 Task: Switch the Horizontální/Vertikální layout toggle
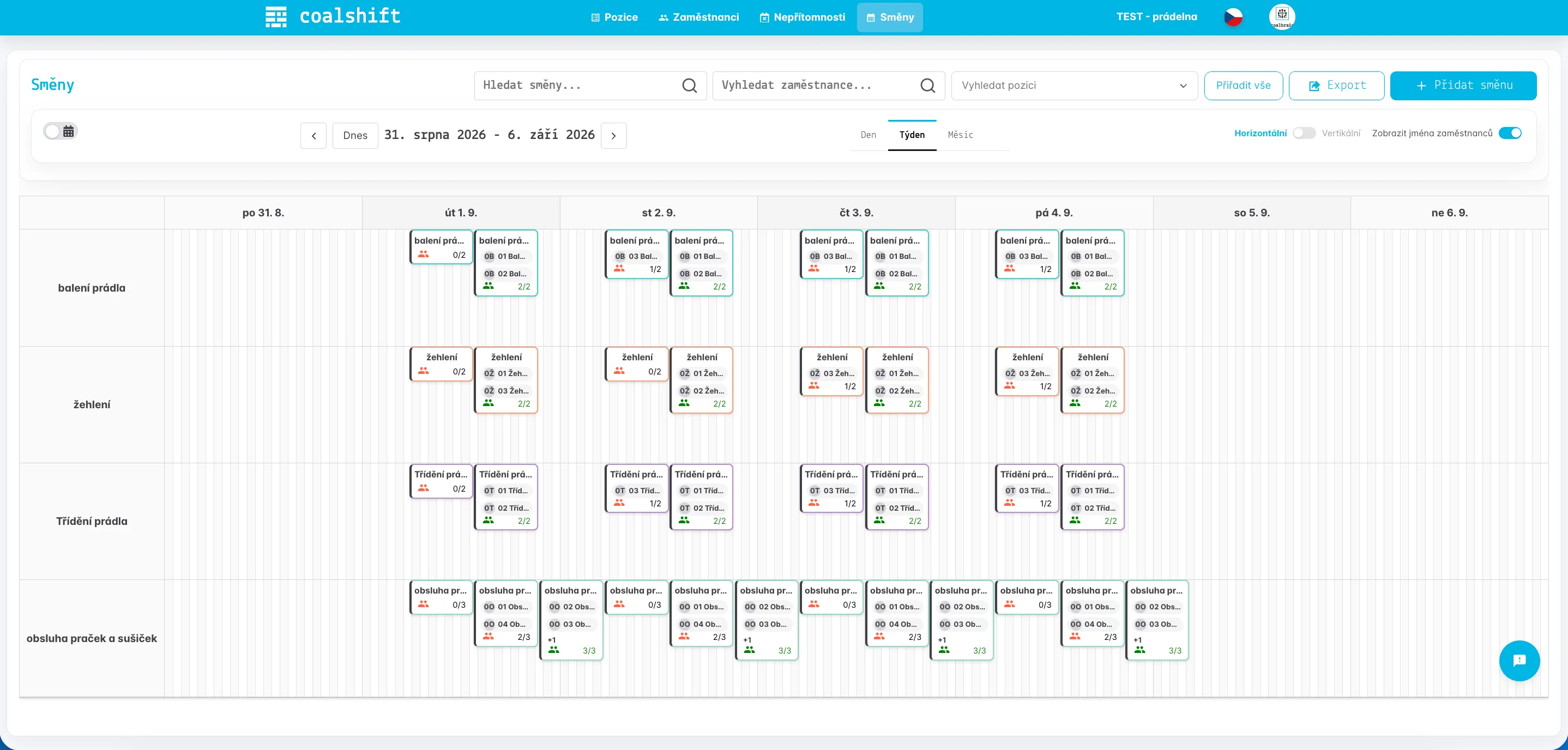point(1304,134)
